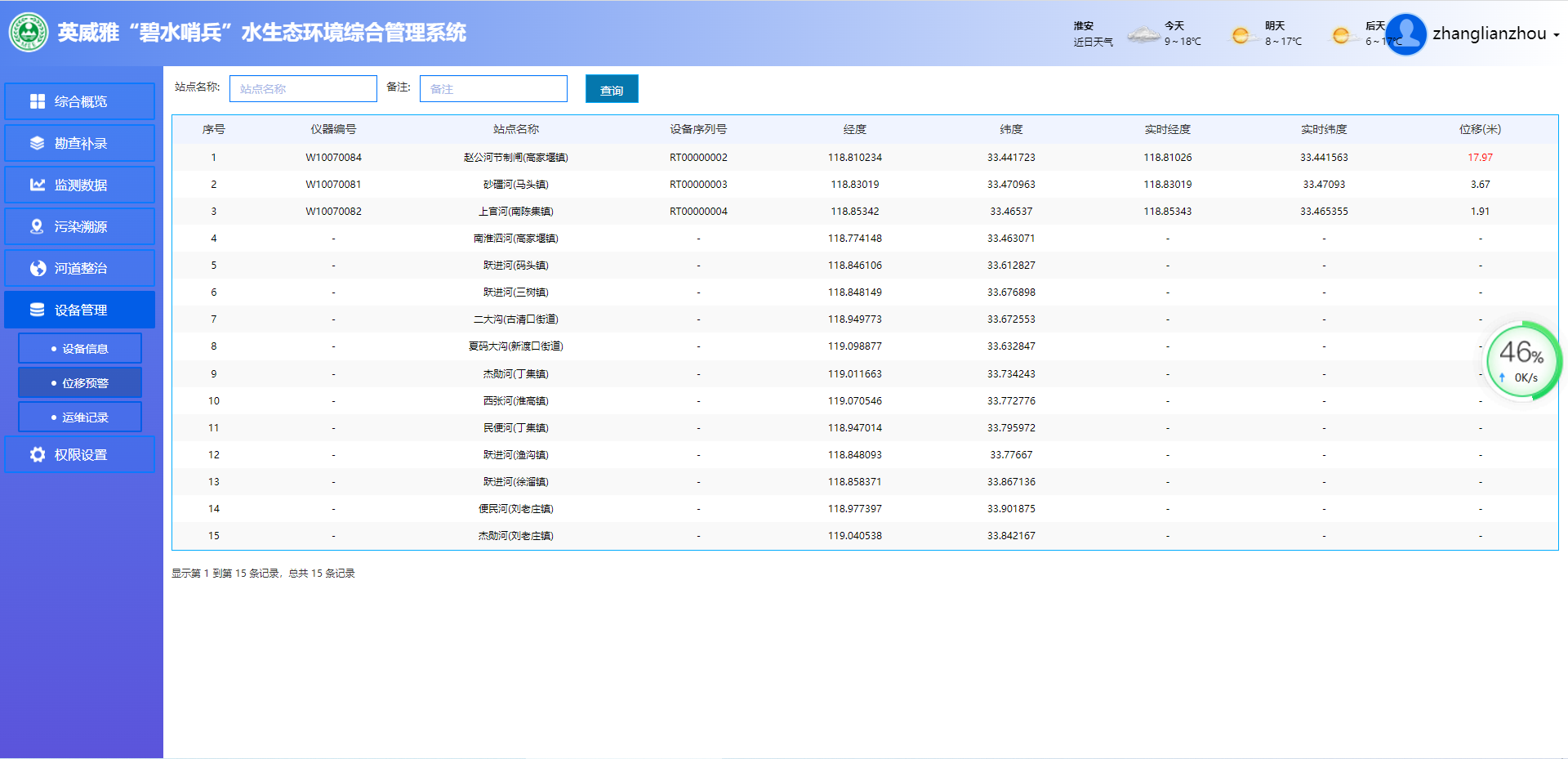The height and width of the screenshot is (759, 1568).
Task: Click the blue user avatar icon
Action: (1406, 34)
